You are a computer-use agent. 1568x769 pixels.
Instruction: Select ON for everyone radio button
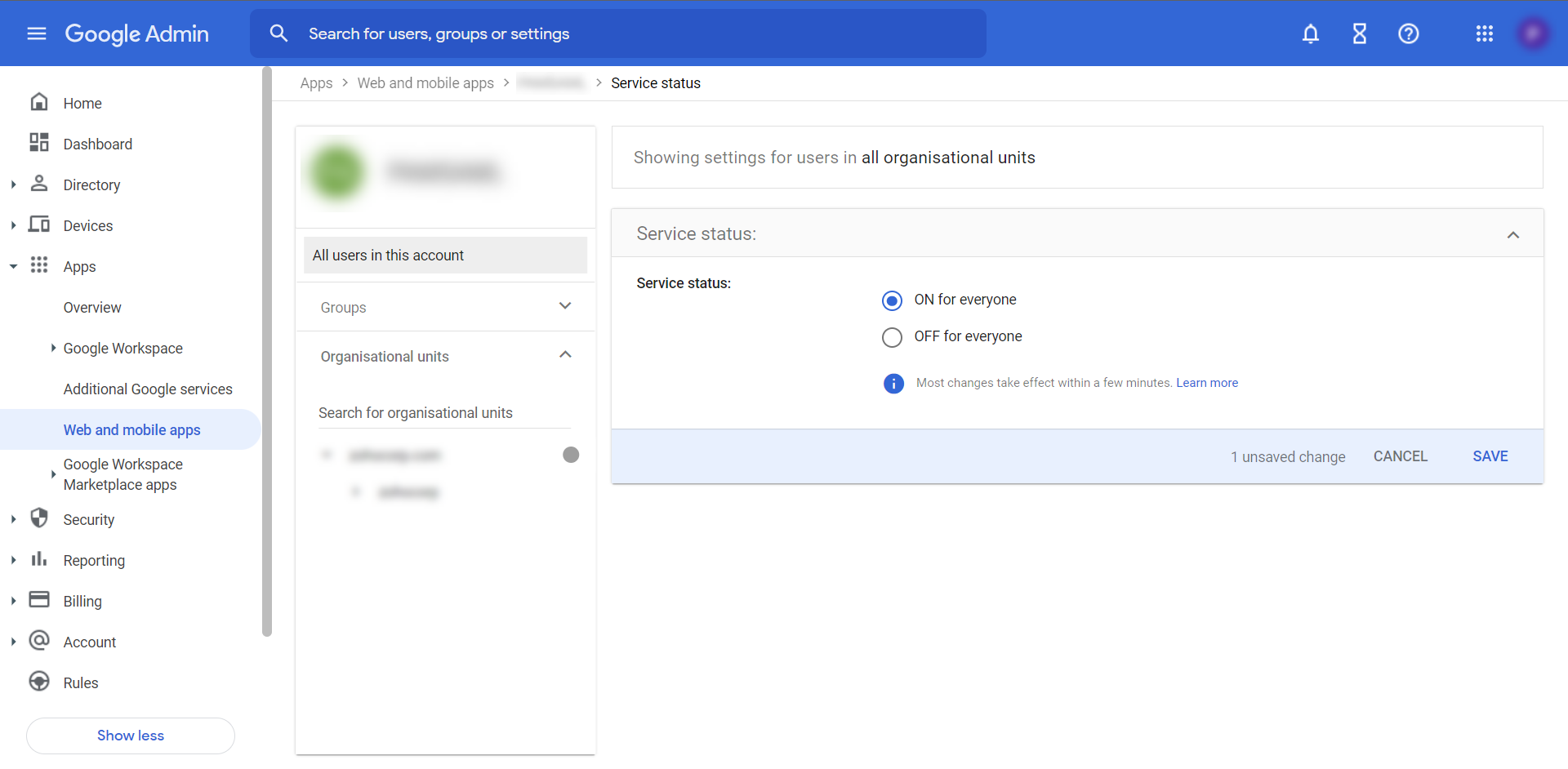[x=892, y=300]
